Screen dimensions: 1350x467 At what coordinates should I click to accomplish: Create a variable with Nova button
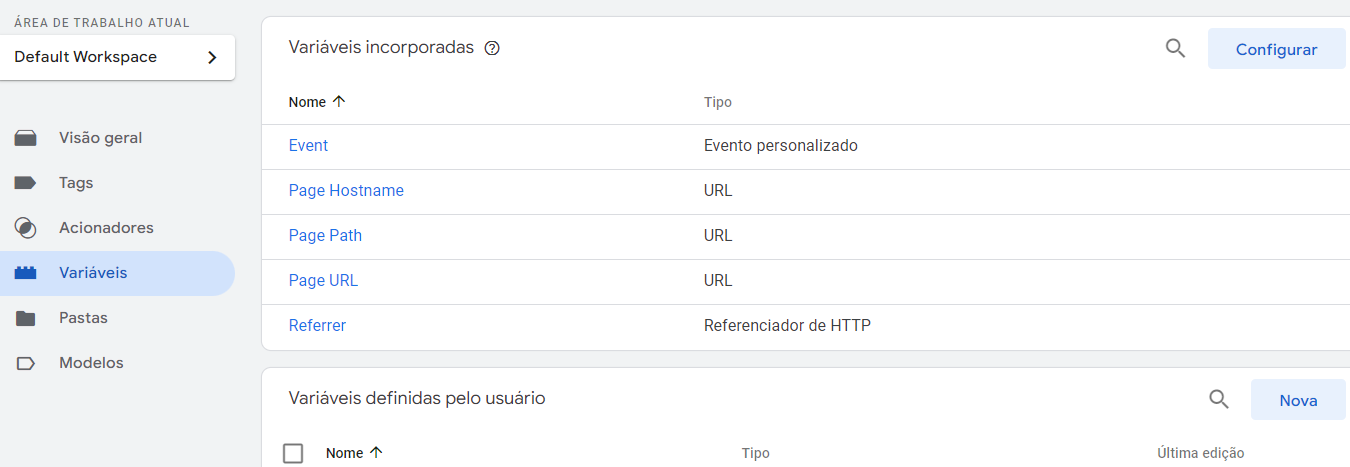(x=1298, y=400)
